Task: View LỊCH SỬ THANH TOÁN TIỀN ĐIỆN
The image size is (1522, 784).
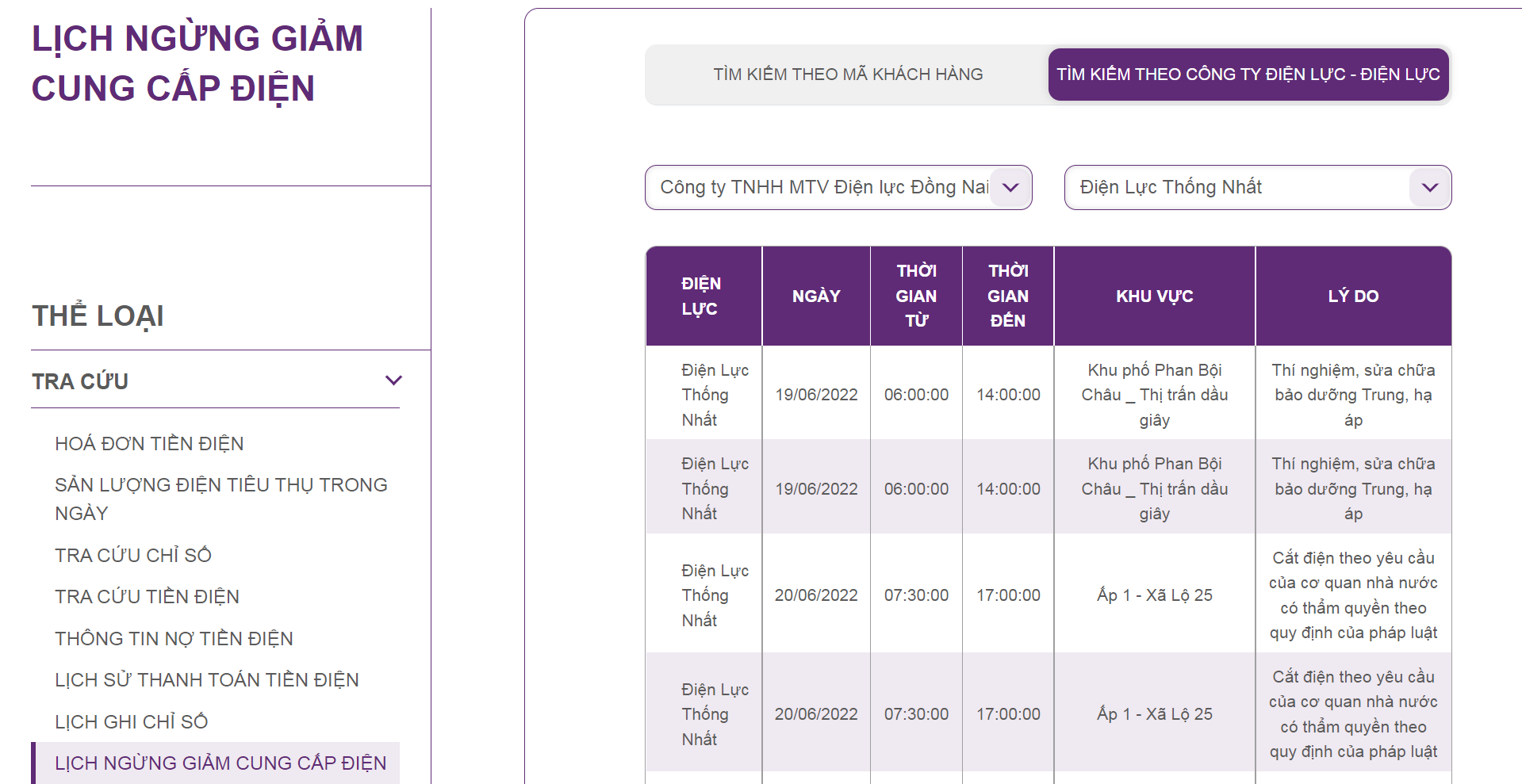Action: point(207,679)
